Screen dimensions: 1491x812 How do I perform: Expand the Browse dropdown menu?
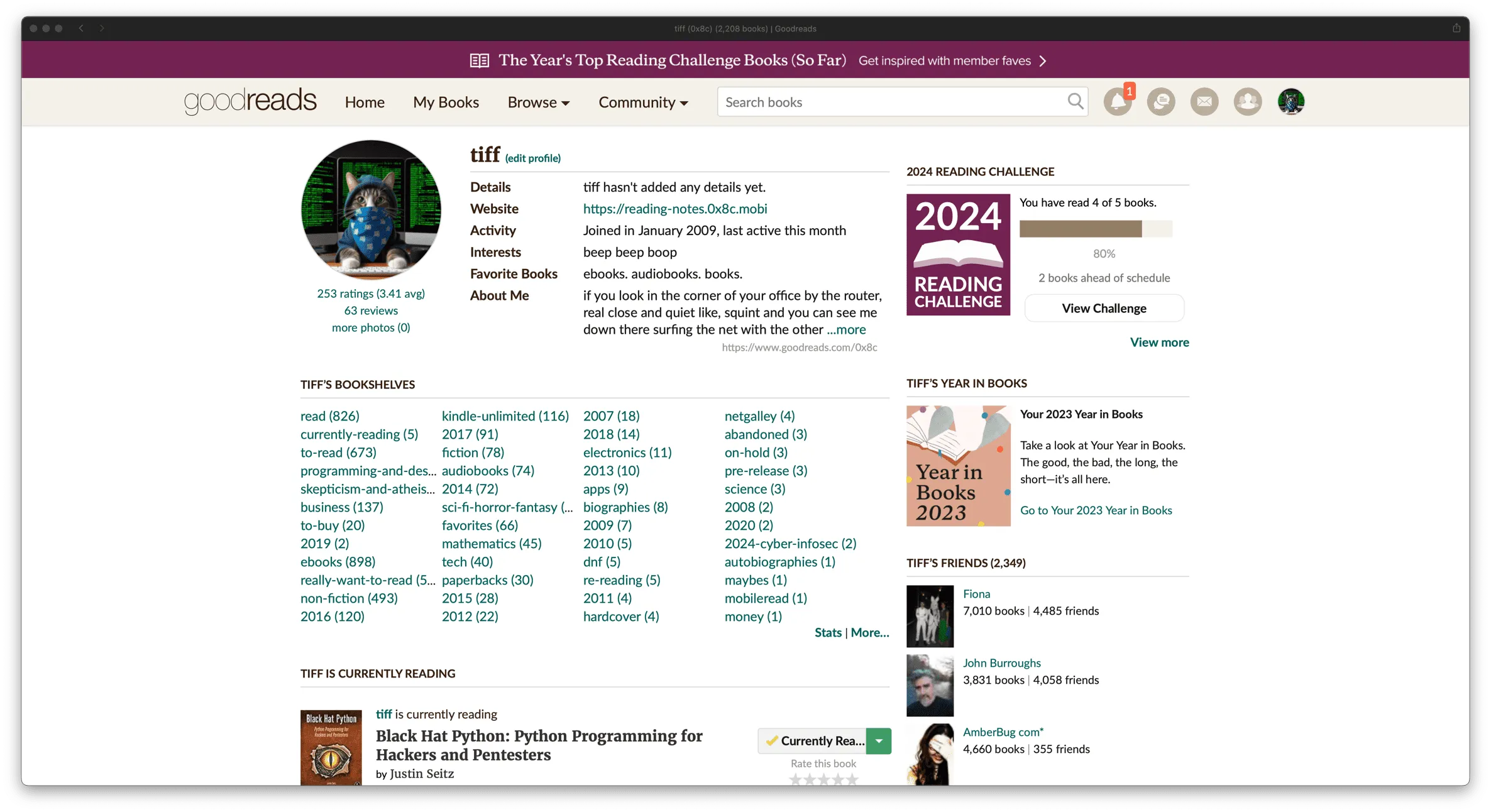(x=539, y=102)
